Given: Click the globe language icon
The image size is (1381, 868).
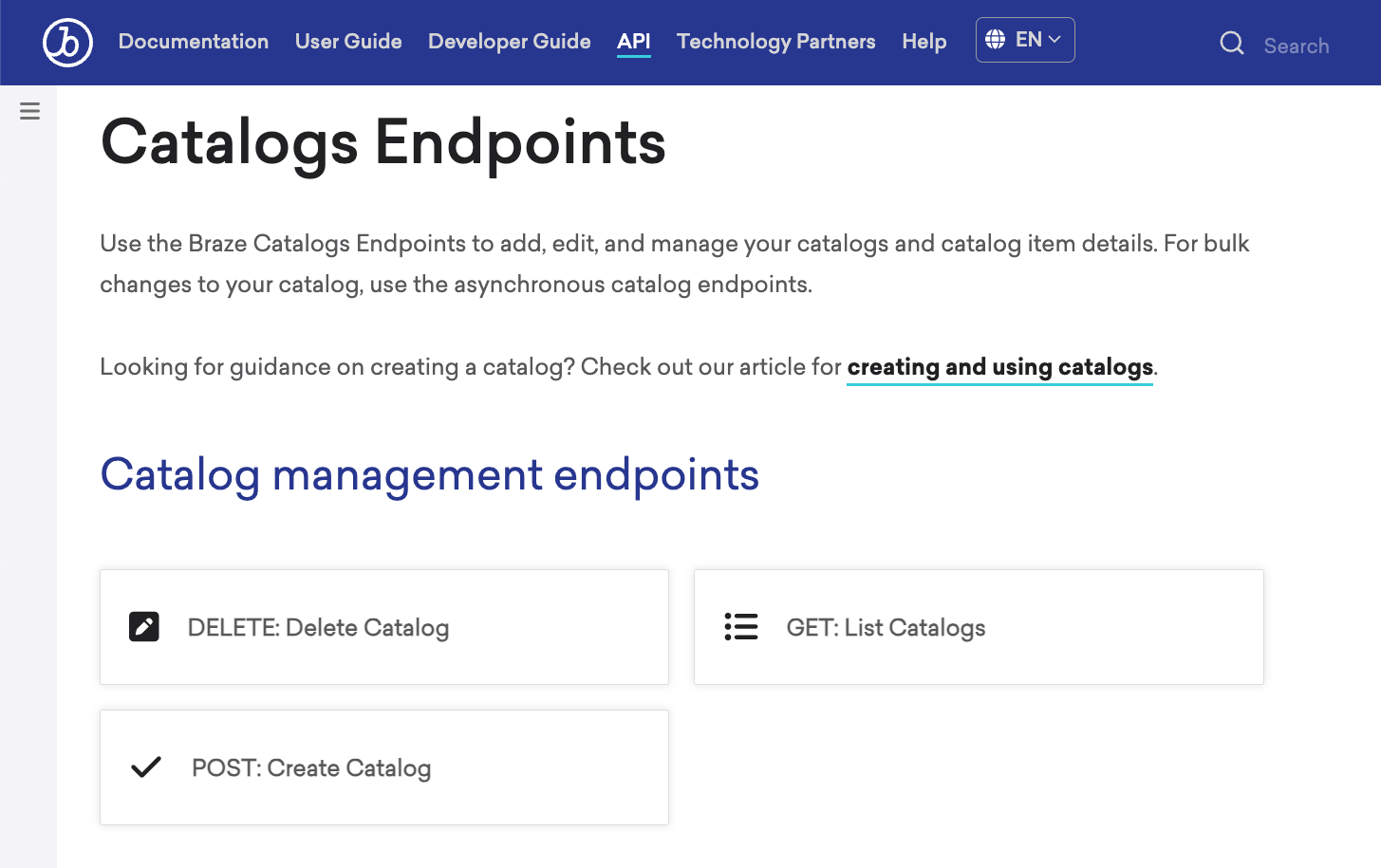Looking at the screenshot, I should pyautogui.click(x=995, y=40).
